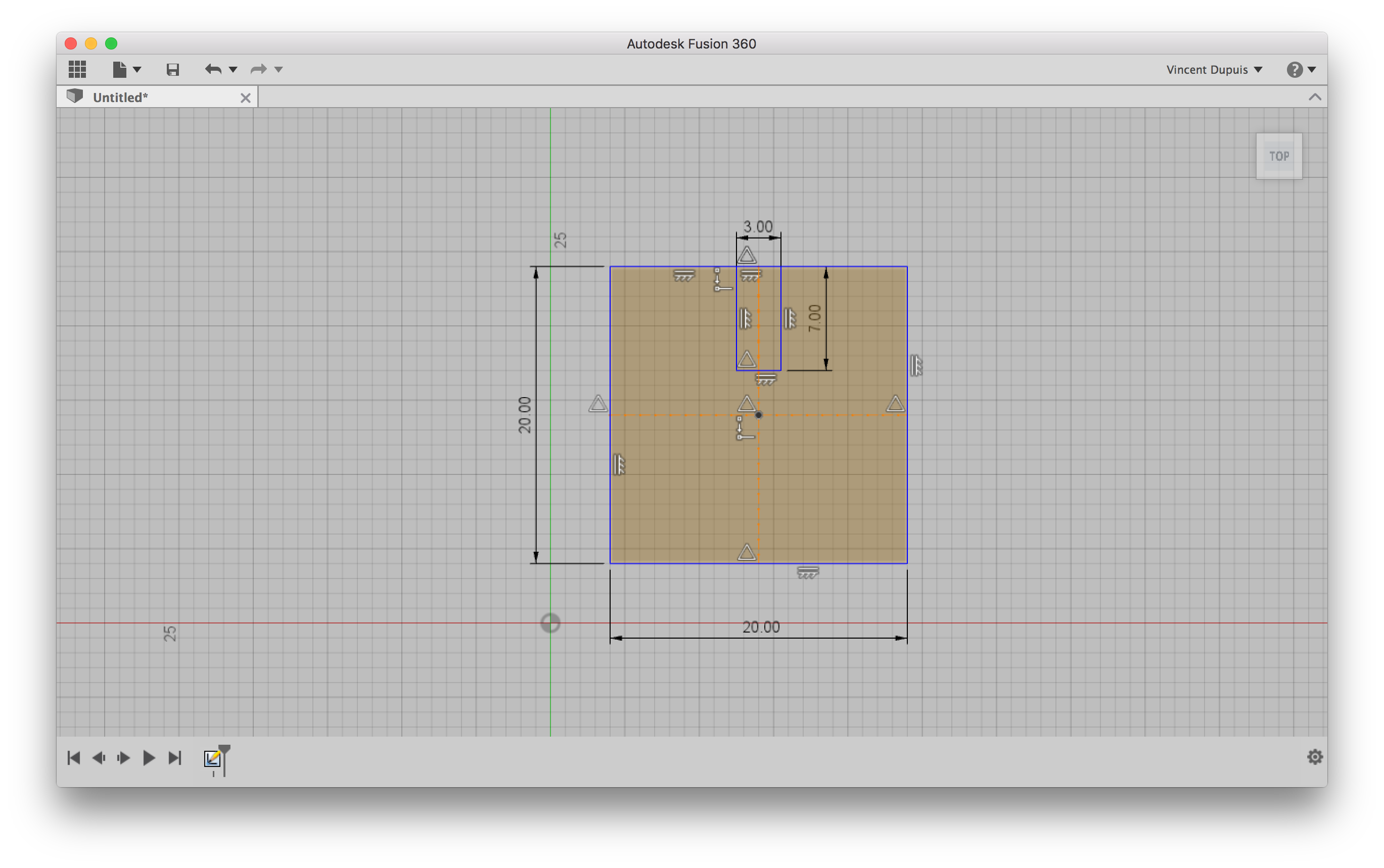Select the sketch origin point
This screenshot has width=1384, height=868.
[550, 623]
